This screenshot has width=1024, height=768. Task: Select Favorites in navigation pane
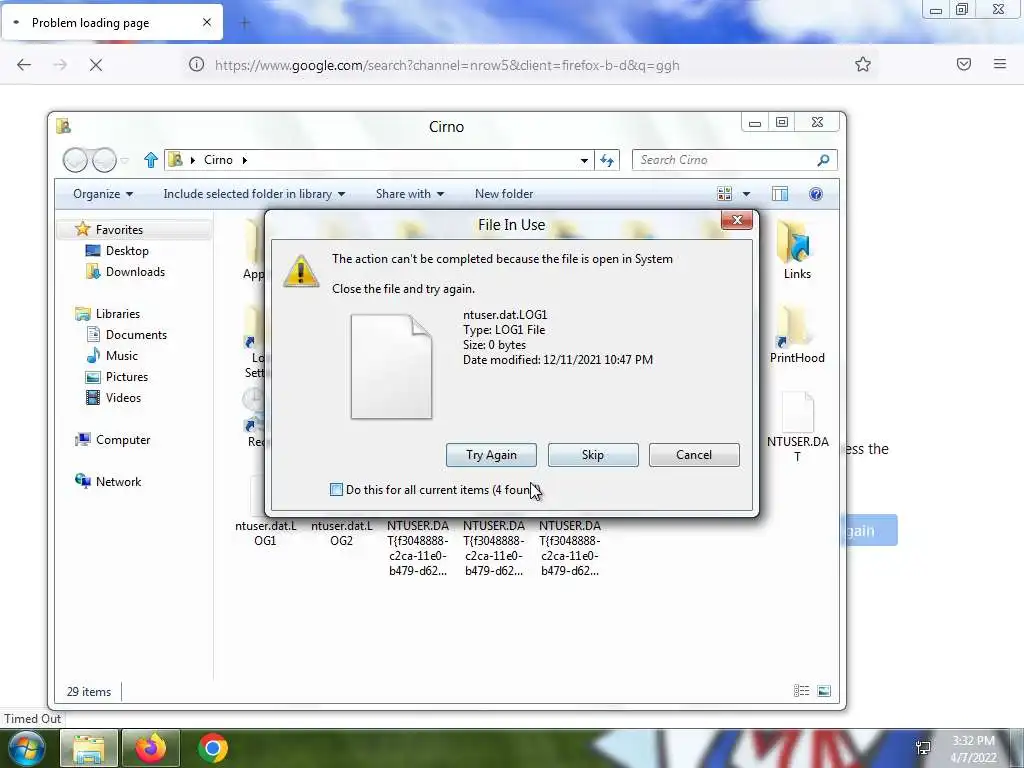[119, 229]
